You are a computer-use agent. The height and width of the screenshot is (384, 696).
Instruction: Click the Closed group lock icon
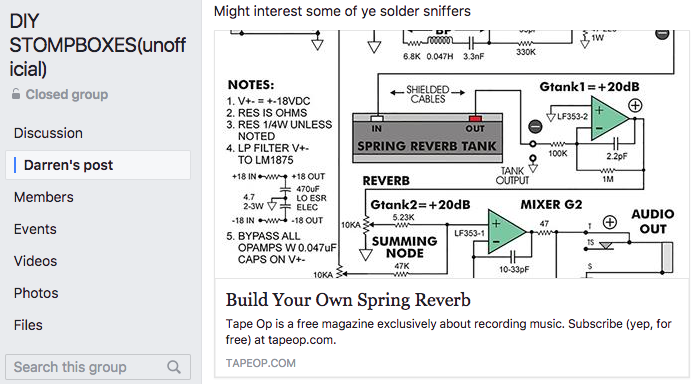click(16, 94)
